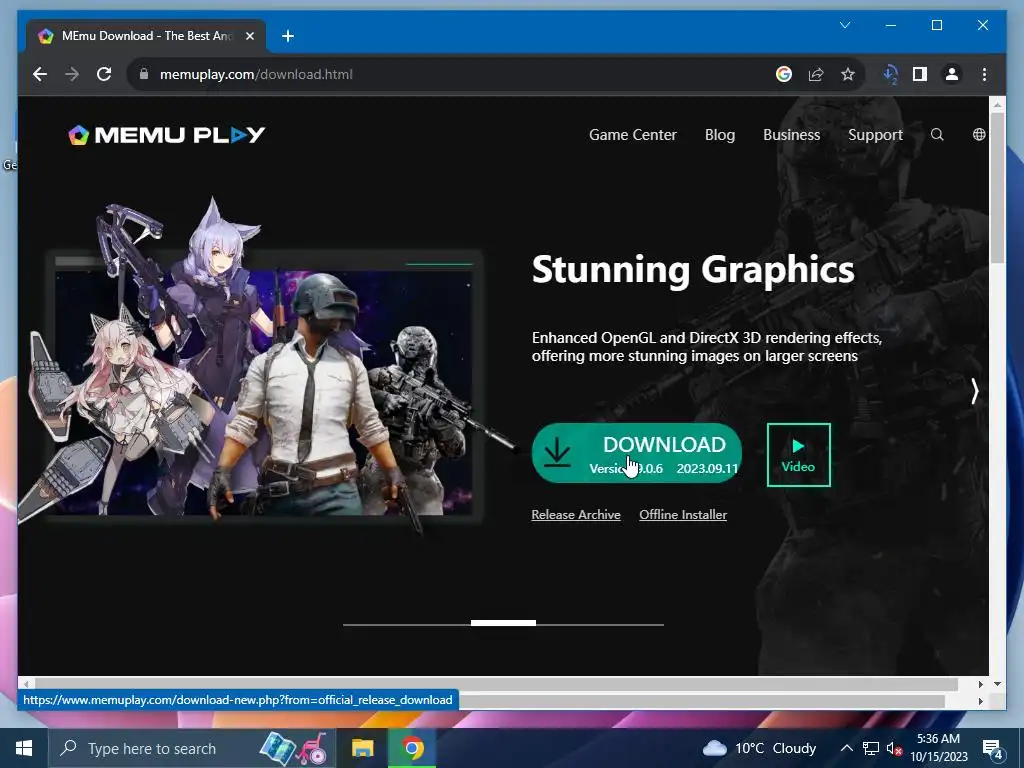This screenshot has height=768, width=1024.
Task: Click the address bar URL
Action: 257,74
